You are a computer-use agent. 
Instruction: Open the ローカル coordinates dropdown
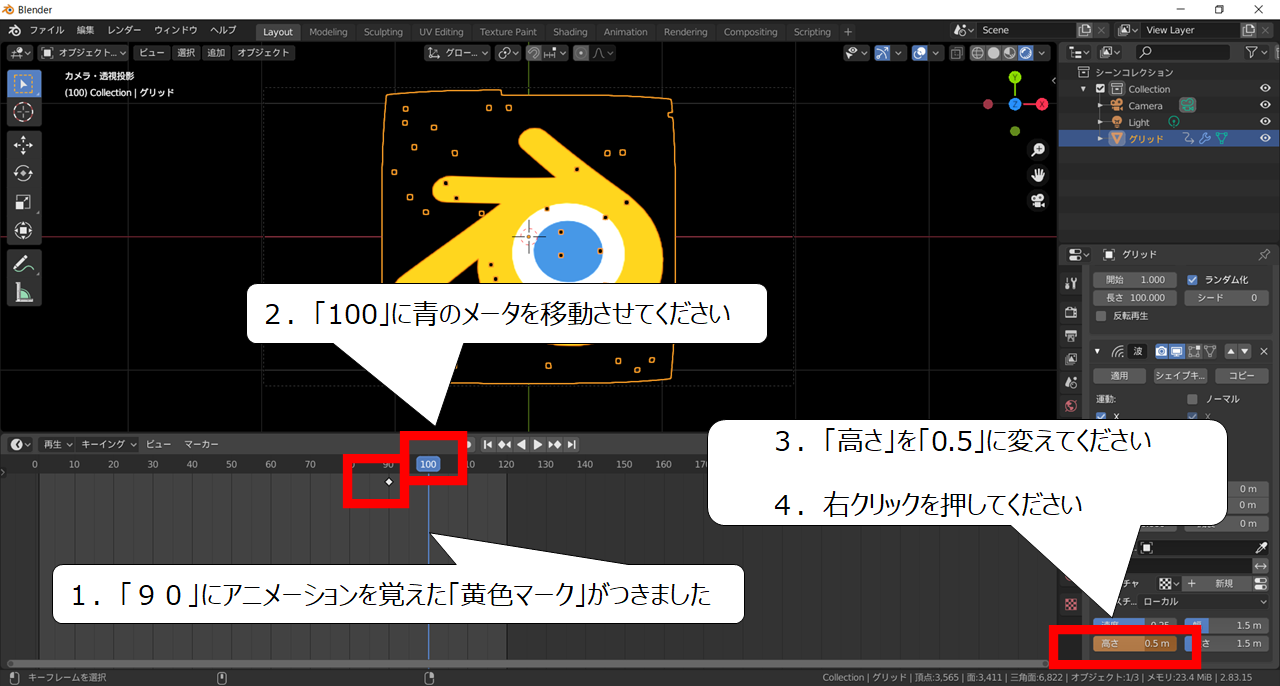click(x=1205, y=602)
